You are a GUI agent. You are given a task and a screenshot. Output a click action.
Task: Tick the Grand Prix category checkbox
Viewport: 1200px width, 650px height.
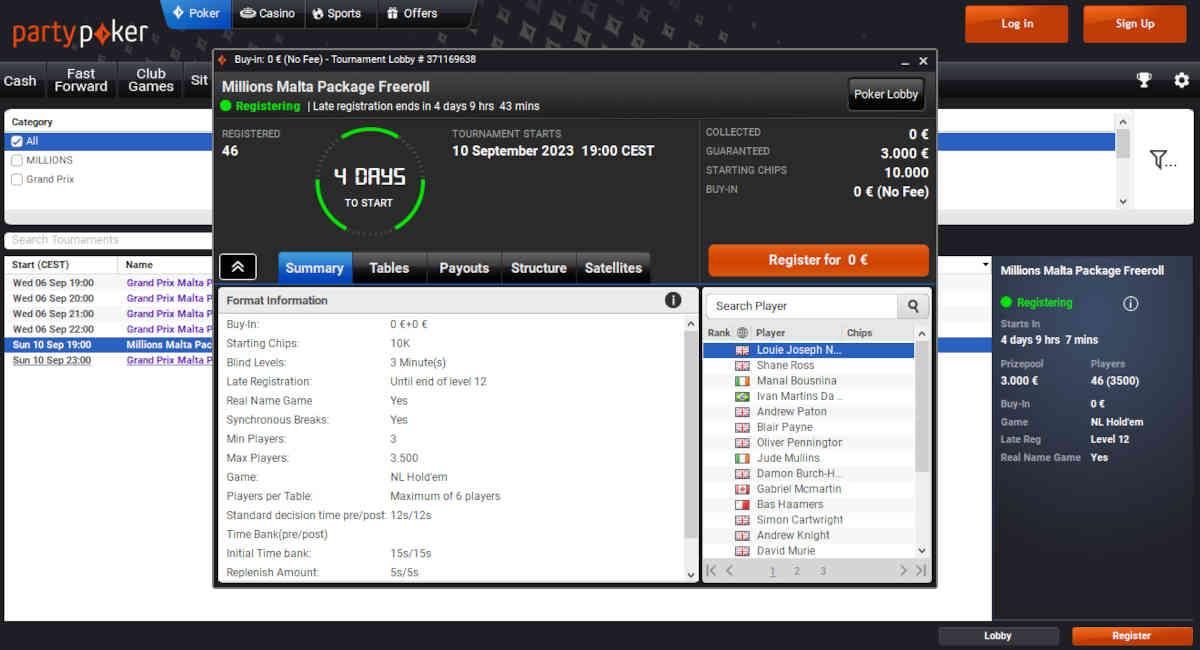coord(16,179)
